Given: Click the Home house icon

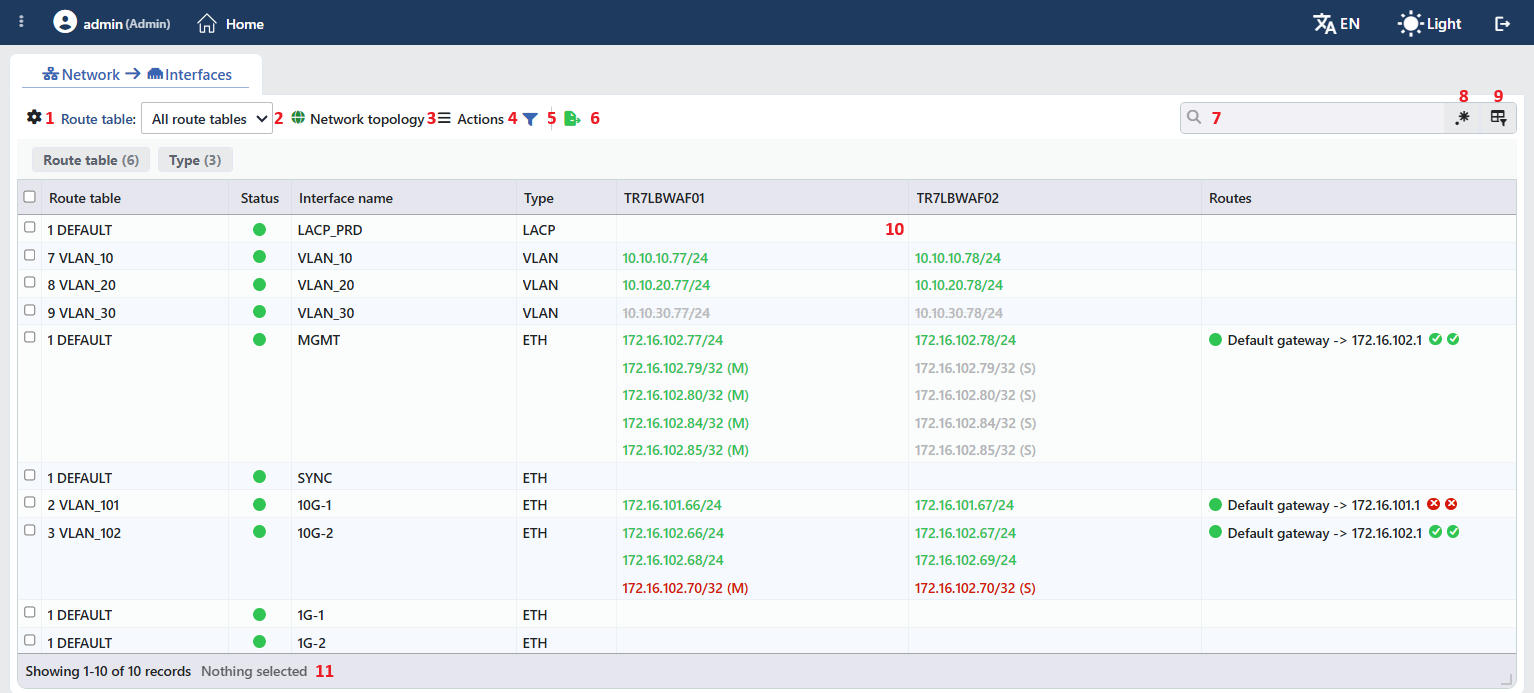Looking at the screenshot, I should pos(207,23).
